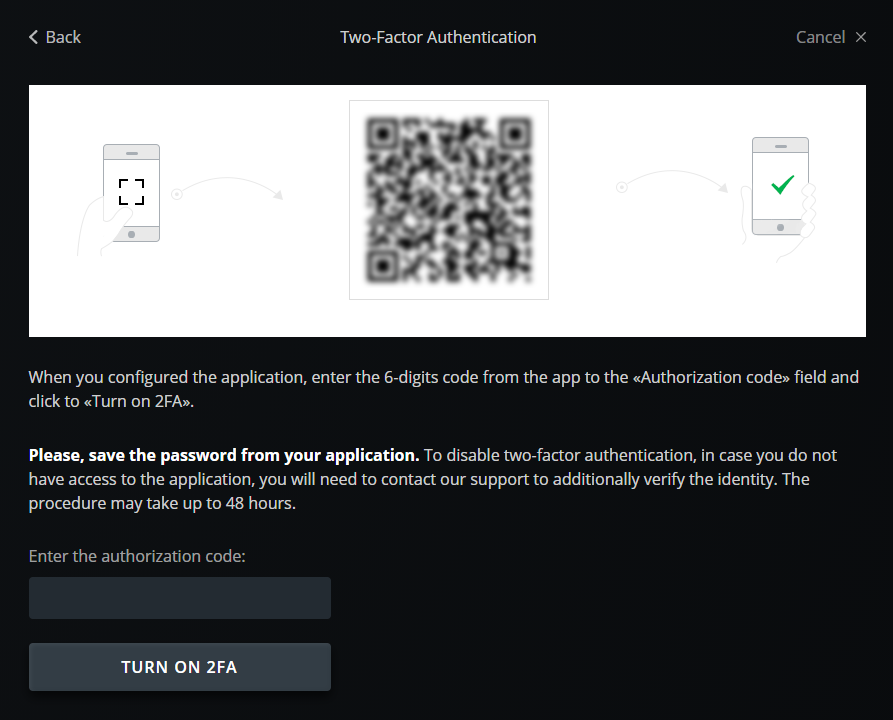
Task: Click the X icon beside Cancel
Action: tap(861, 37)
